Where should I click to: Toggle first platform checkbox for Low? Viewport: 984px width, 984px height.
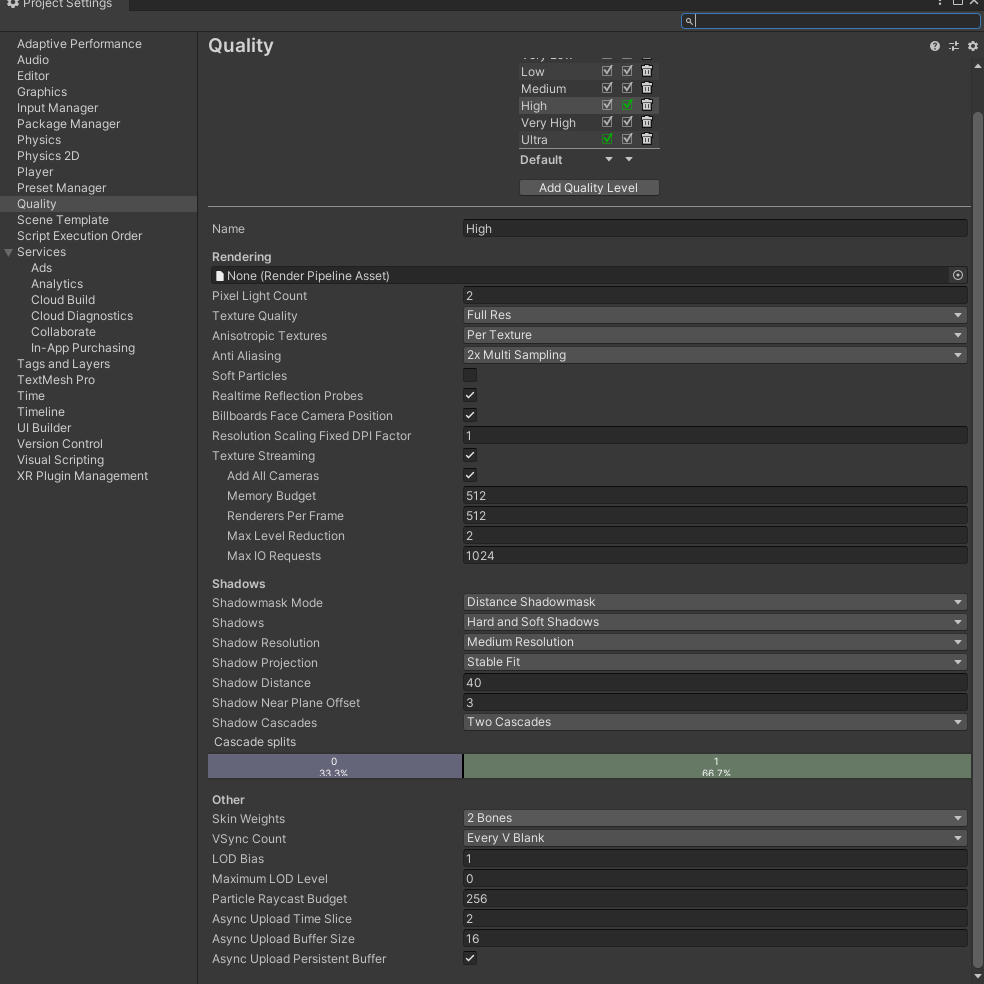(607, 71)
